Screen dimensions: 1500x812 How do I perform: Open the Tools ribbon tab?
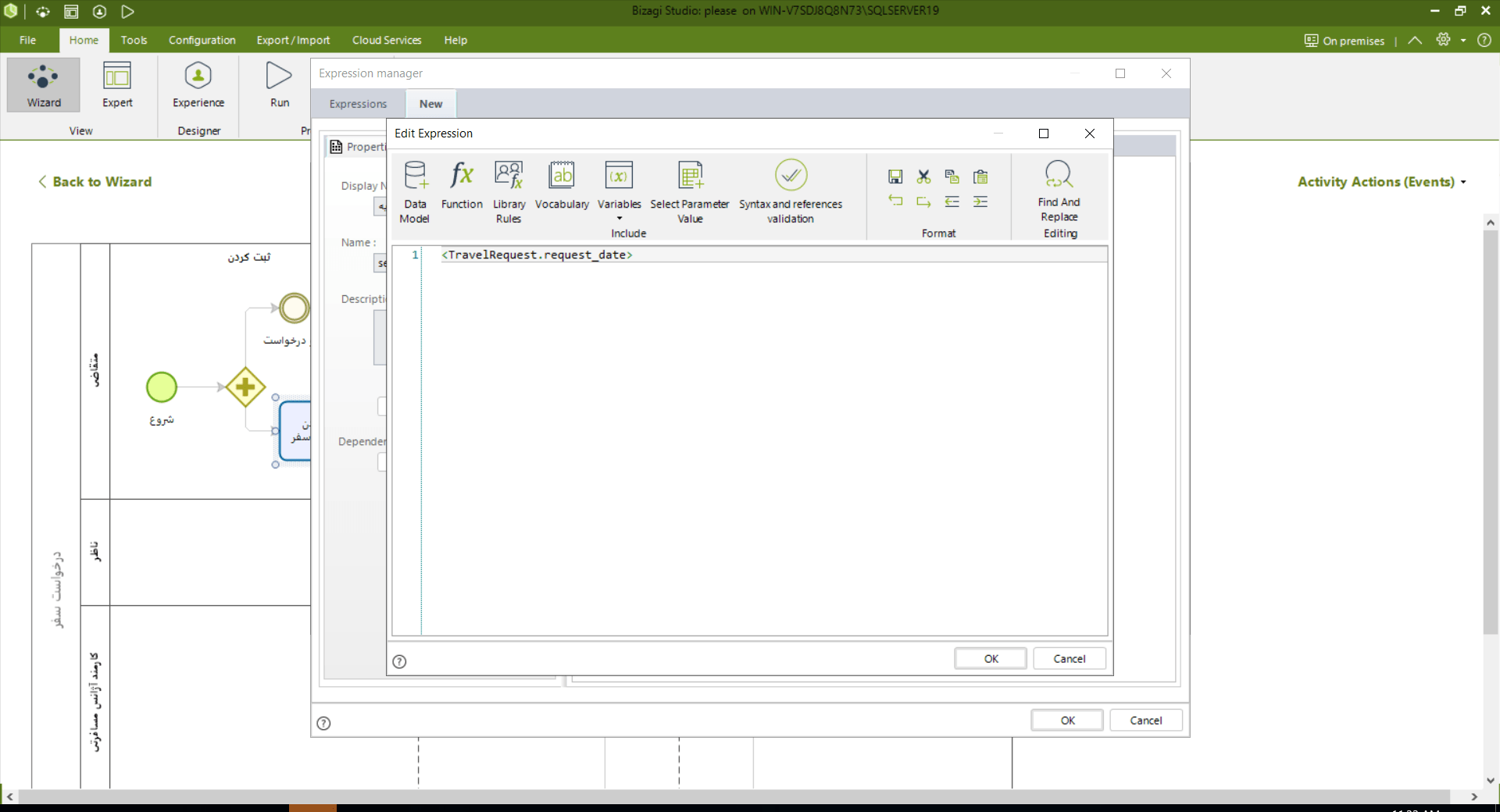(134, 40)
